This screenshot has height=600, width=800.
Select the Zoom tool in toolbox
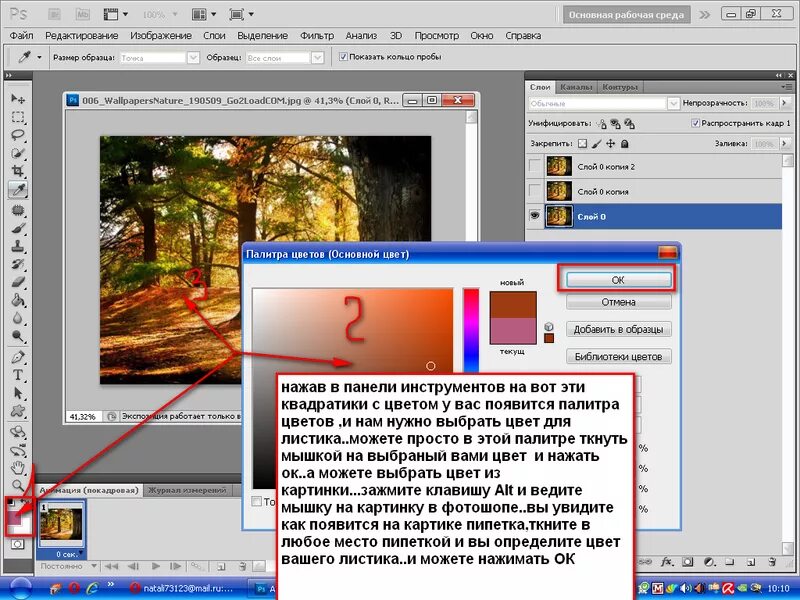click(x=18, y=485)
